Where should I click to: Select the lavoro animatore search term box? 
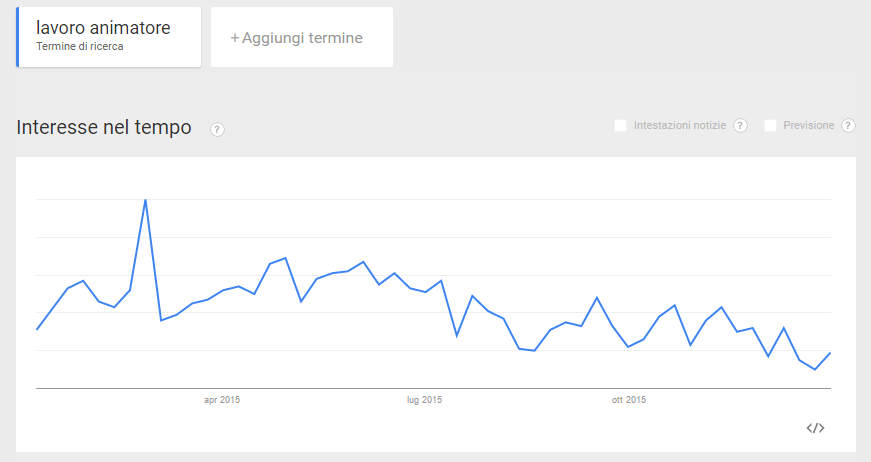[110, 37]
